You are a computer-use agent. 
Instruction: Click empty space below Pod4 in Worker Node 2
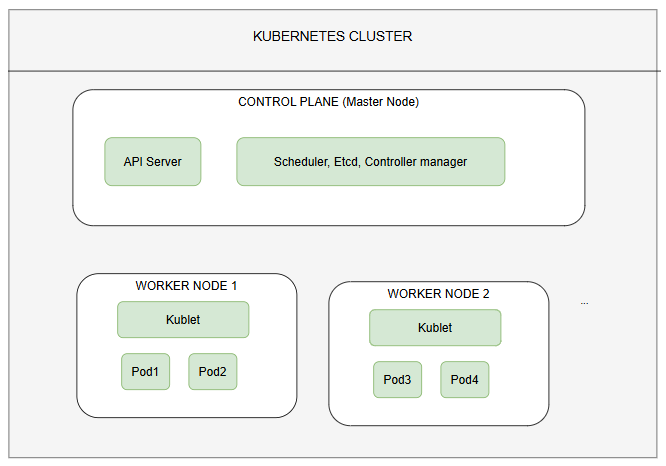(465, 410)
